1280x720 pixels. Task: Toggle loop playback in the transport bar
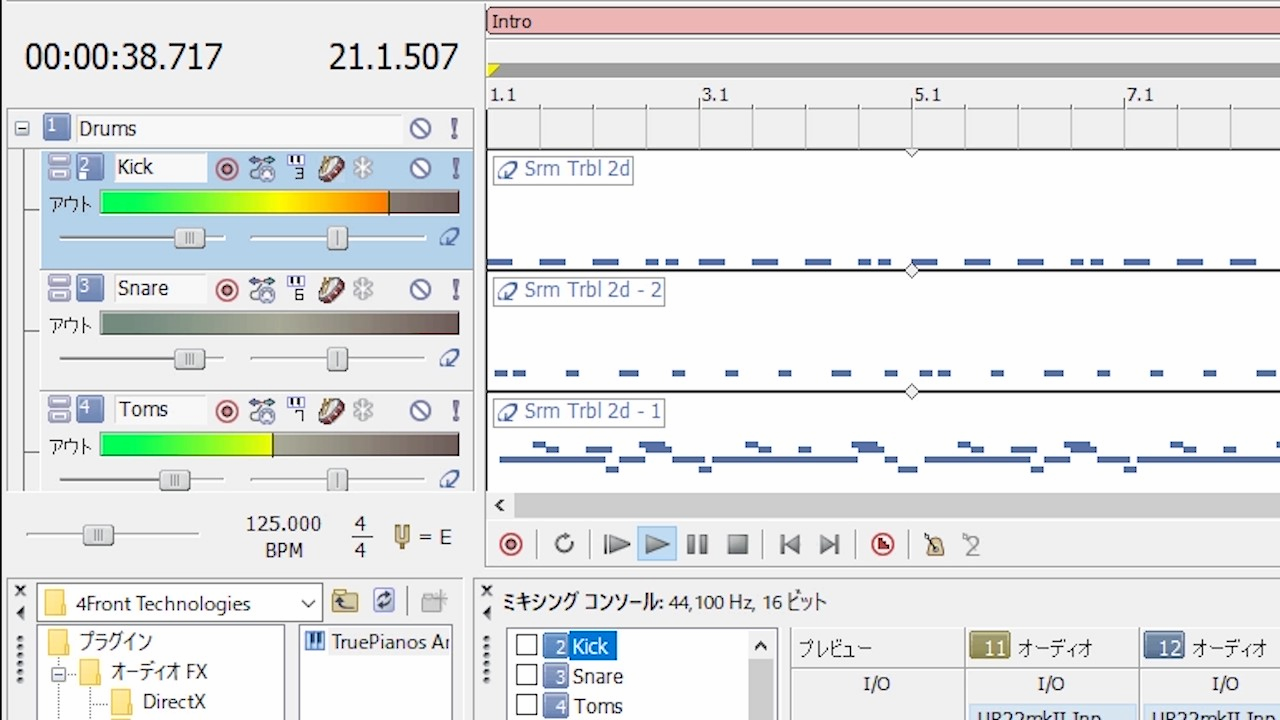564,544
